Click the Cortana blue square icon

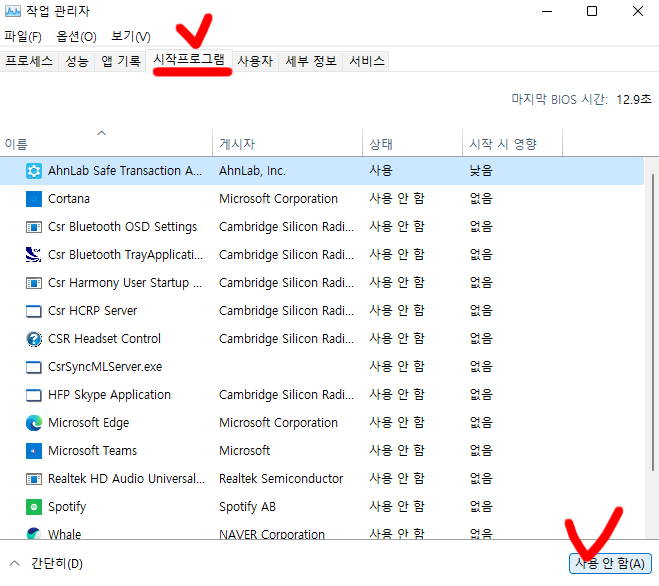click(x=34, y=199)
